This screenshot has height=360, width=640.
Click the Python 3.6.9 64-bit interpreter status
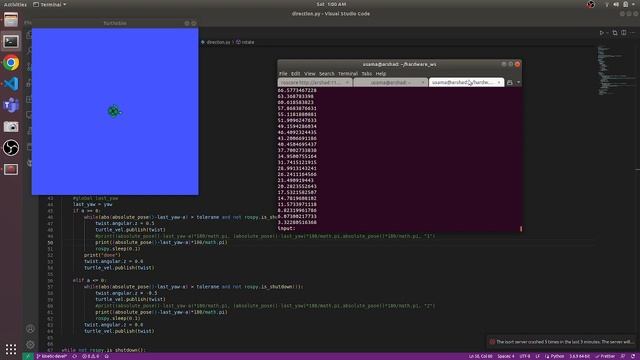click(579, 356)
